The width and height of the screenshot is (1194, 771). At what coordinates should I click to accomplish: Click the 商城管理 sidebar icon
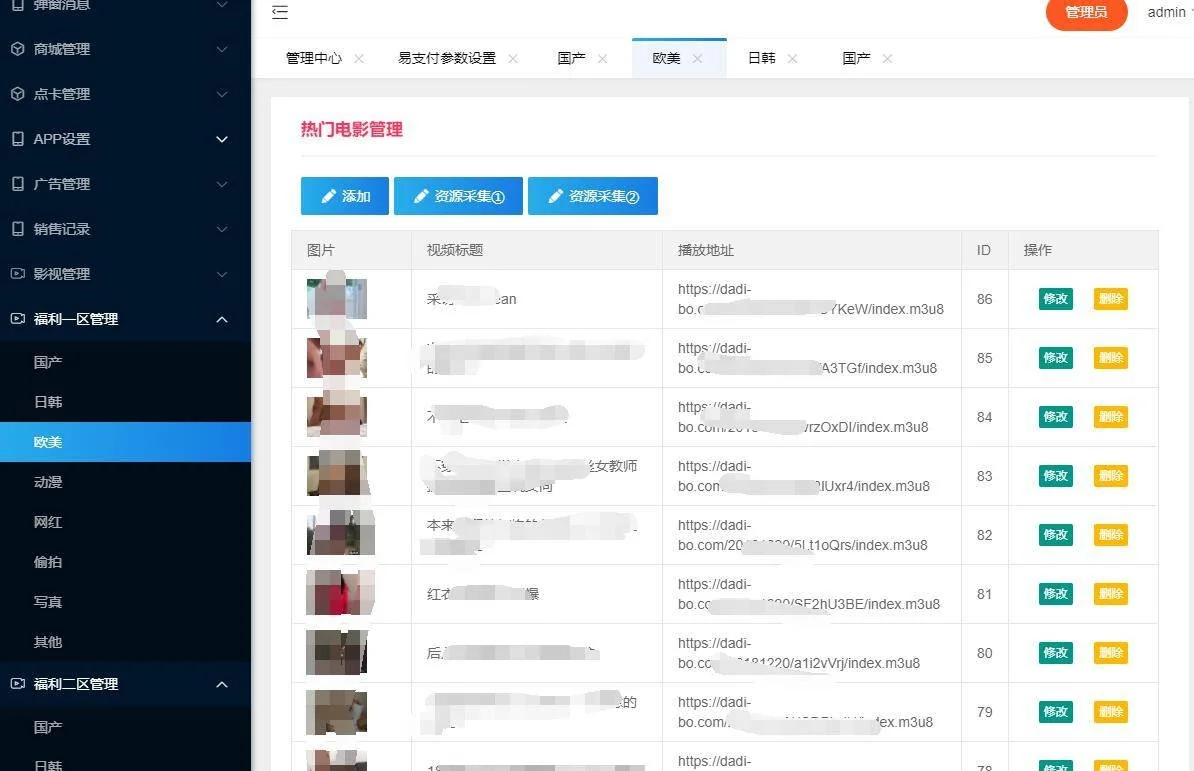17,49
